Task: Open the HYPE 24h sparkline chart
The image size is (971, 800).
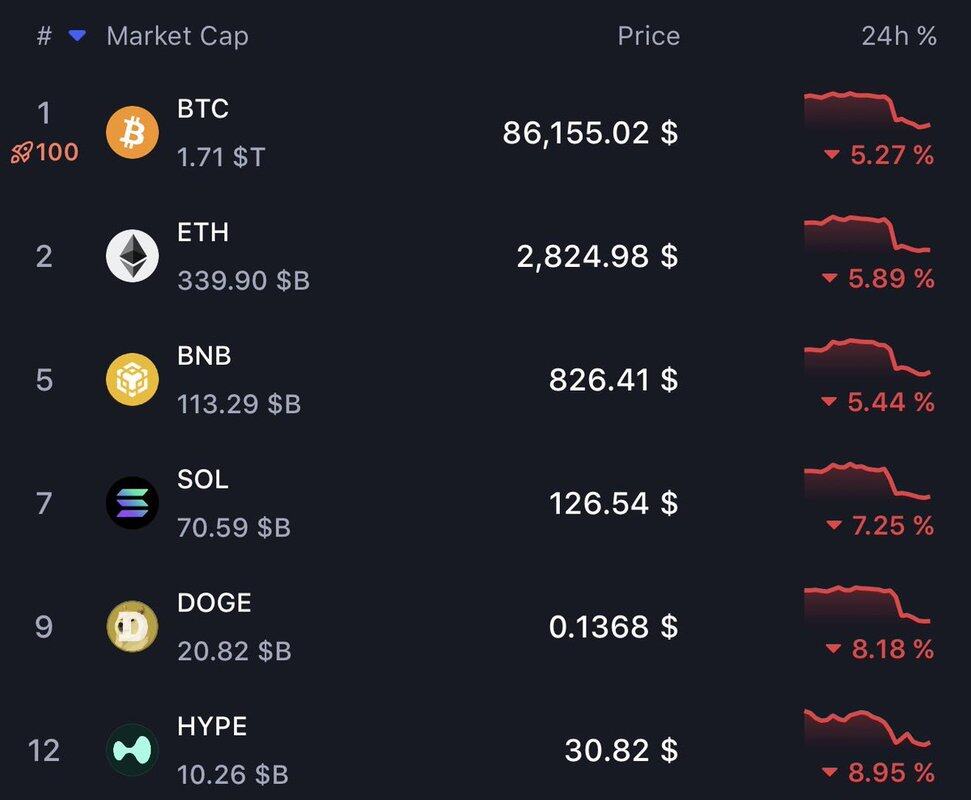Action: [867, 728]
